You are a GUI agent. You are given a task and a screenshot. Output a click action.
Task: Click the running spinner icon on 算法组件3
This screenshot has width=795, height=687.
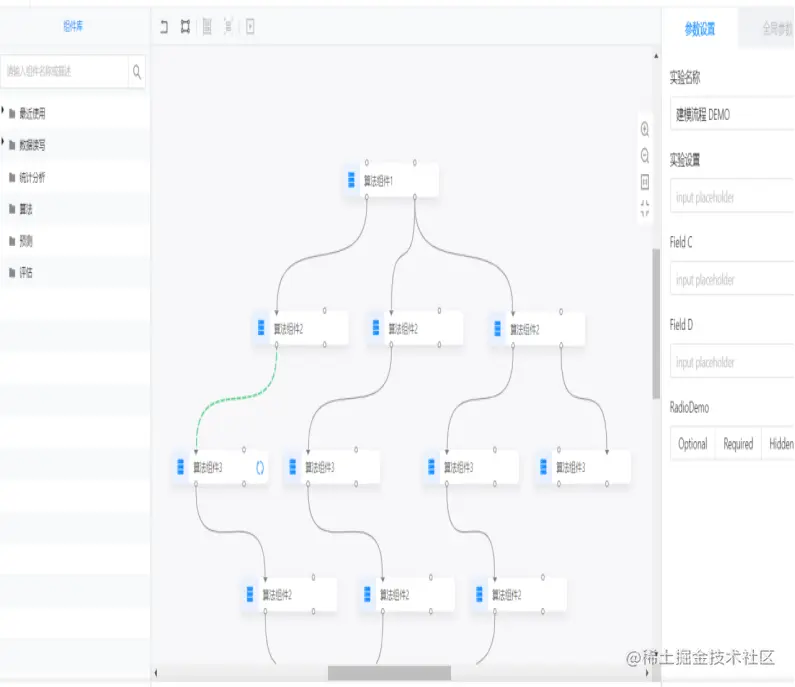pyautogui.click(x=260, y=467)
